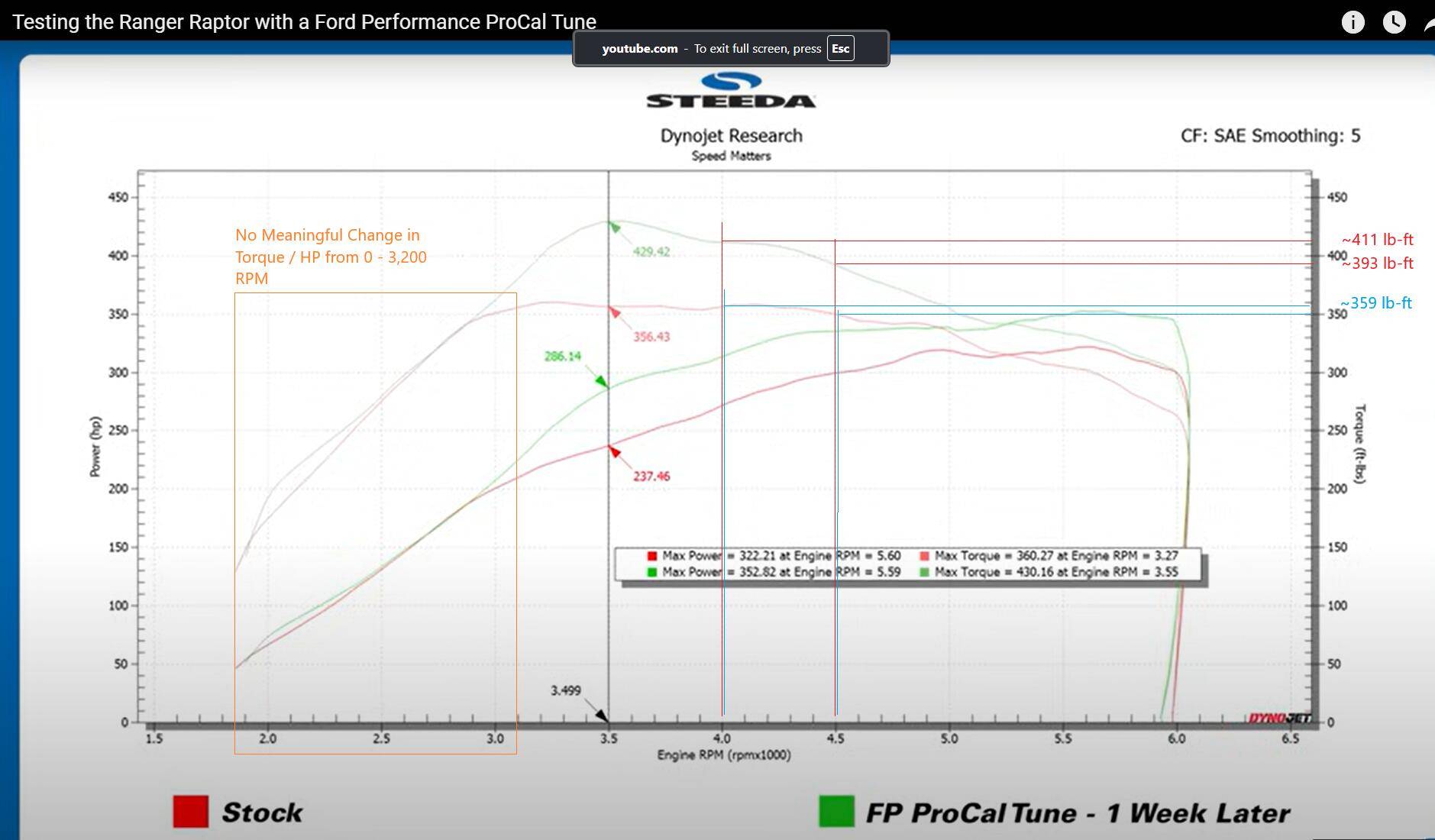
Task: Click the Esc key hint in fullscreen notice
Action: [x=840, y=49]
